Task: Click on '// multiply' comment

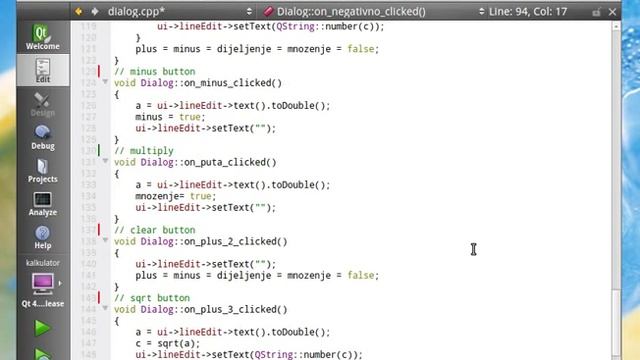Action: pos(144,151)
